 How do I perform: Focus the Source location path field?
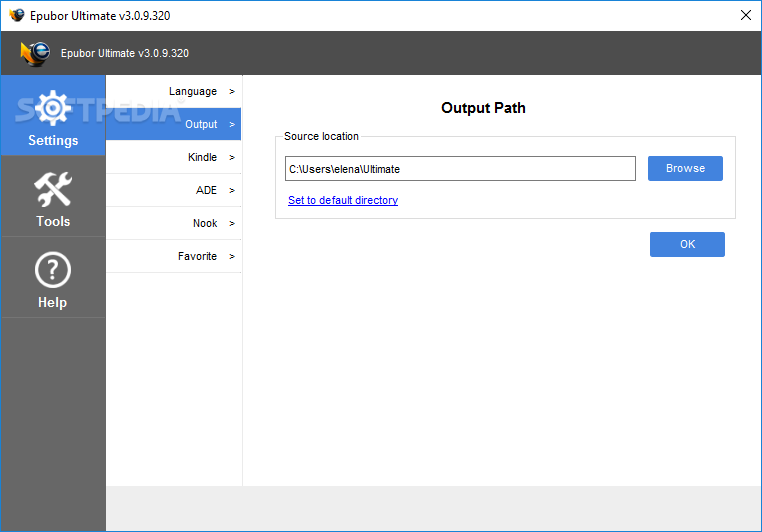pyautogui.click(x=460, y=169)
